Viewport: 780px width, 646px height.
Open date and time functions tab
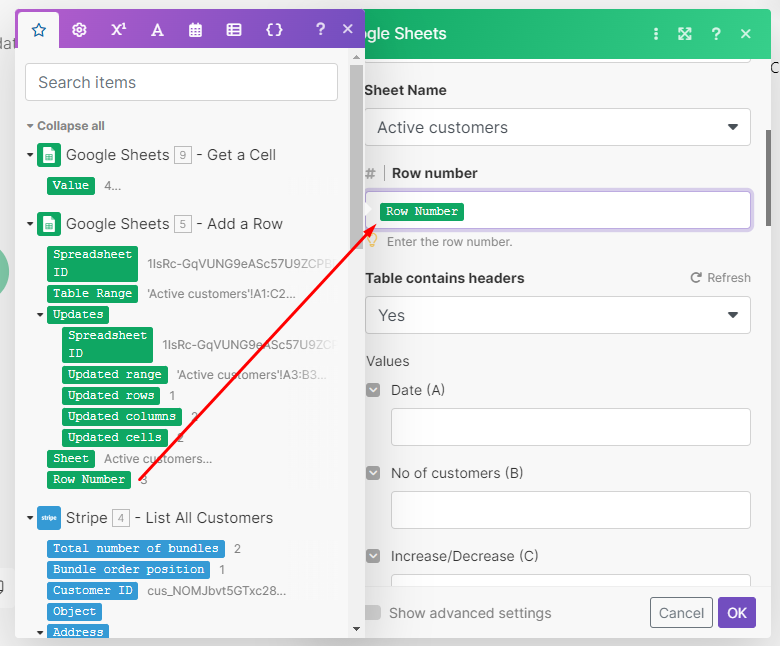click(195, 30)
